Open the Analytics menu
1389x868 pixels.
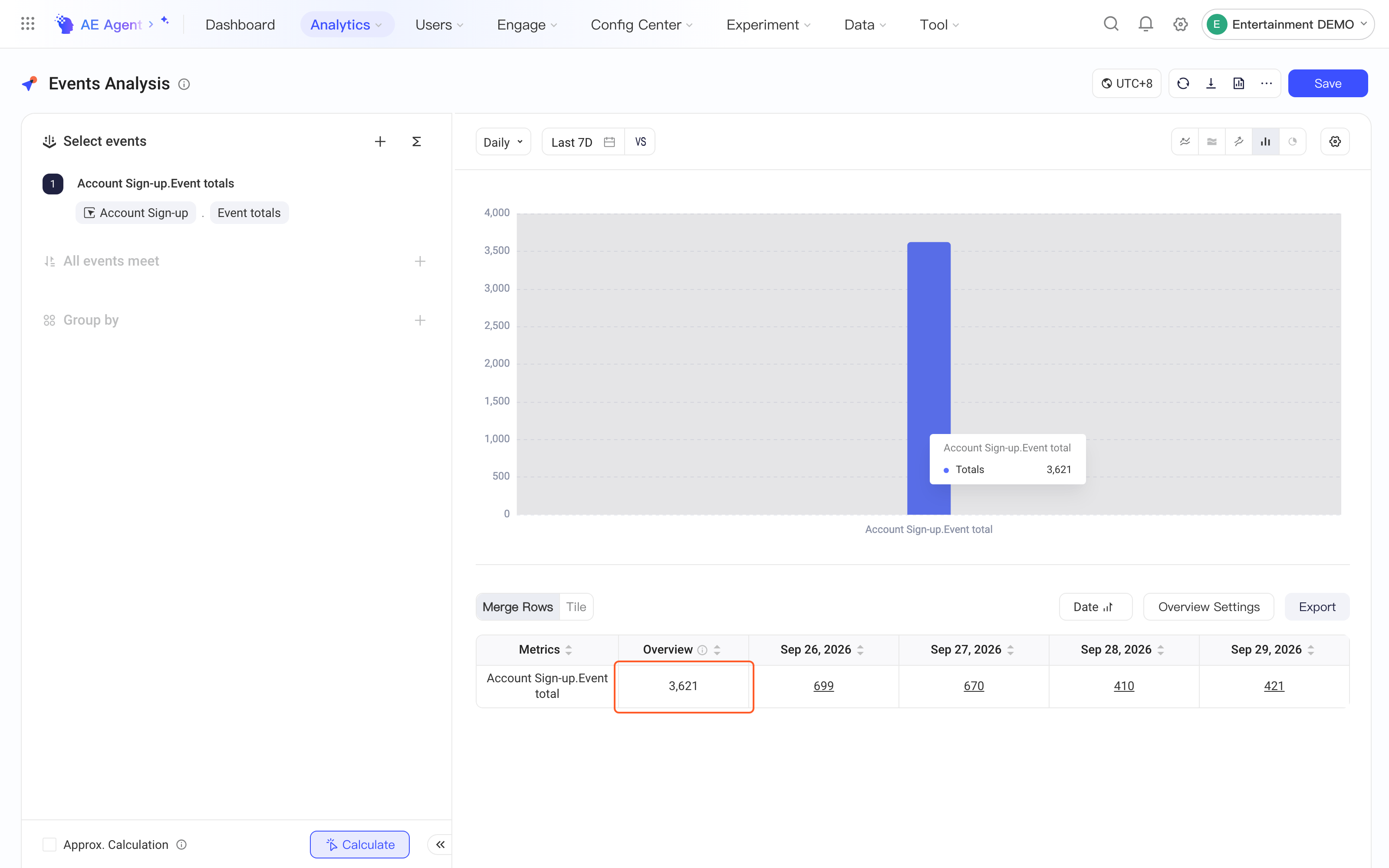coord(347,25)
